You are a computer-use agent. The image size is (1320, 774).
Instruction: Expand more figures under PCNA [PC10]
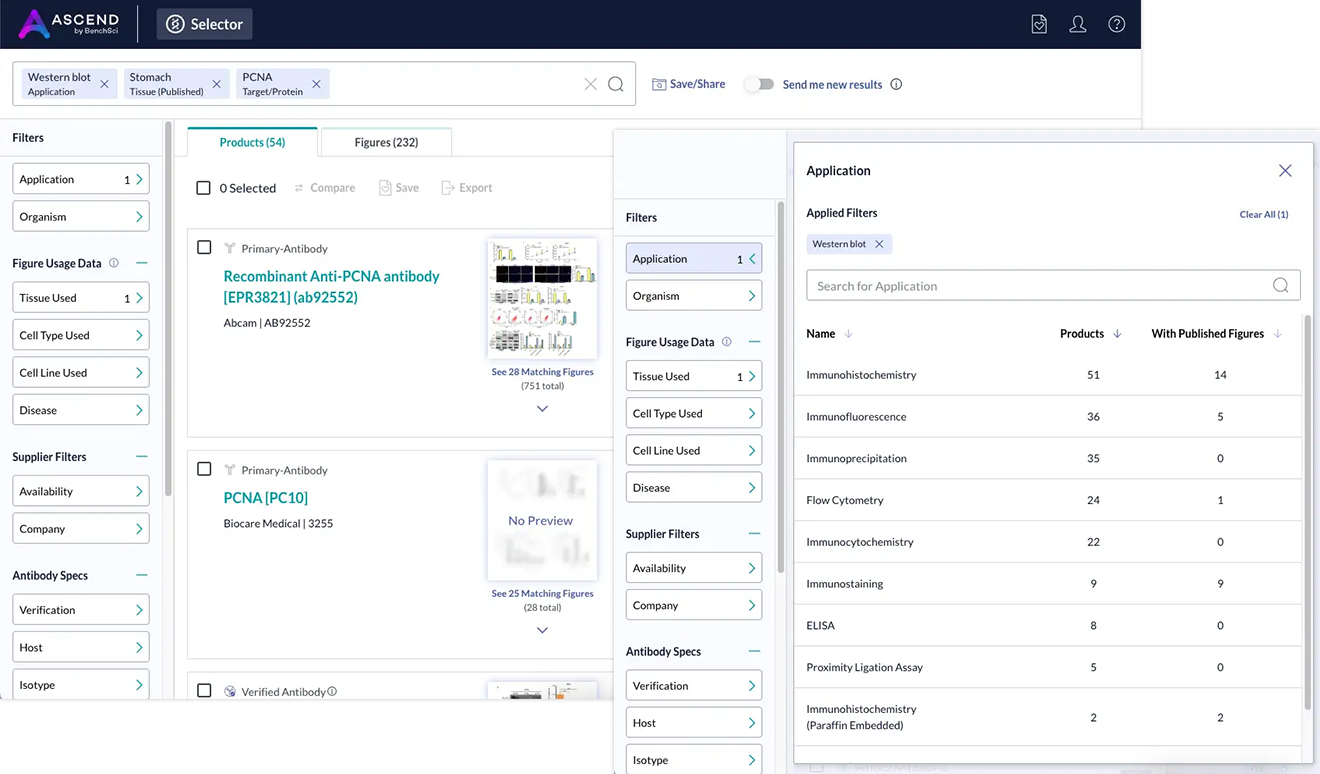(x=542, y=630)
